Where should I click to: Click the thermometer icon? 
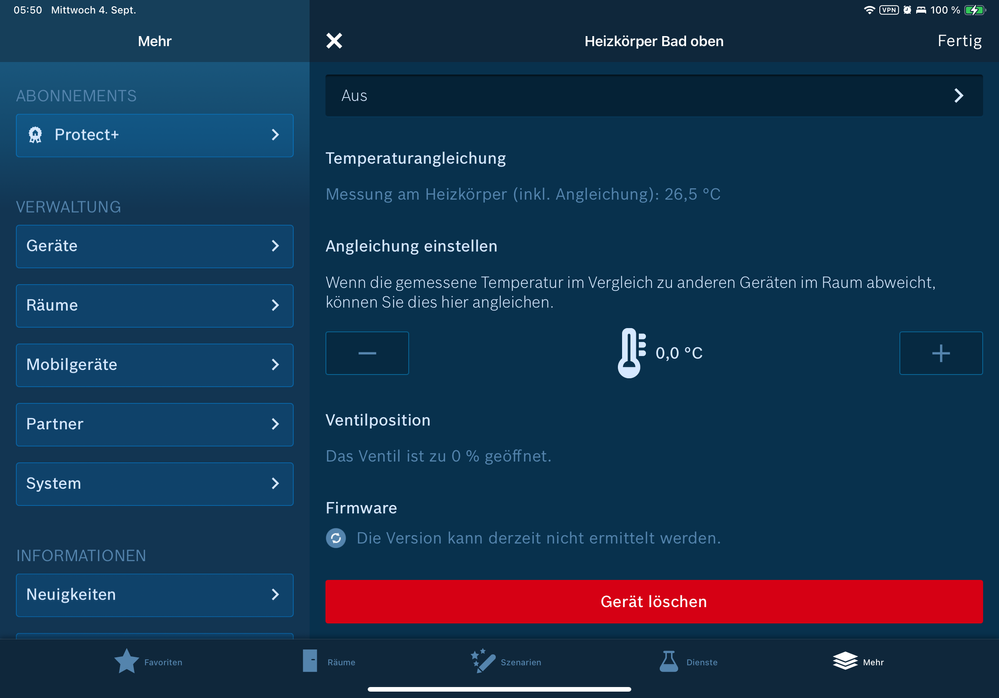pyautogui.click(x=631, y=353)
